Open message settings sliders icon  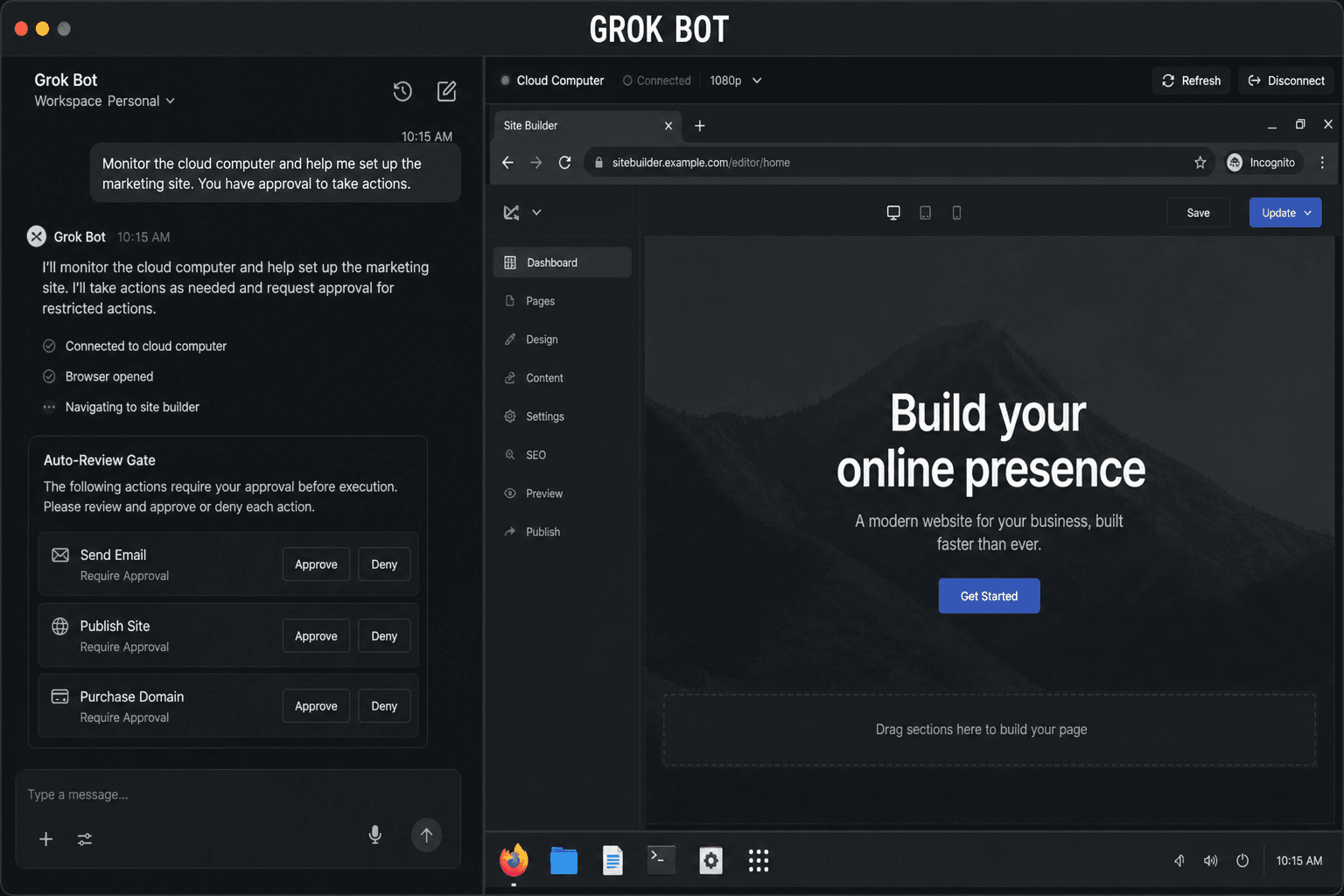click(85, 839)
